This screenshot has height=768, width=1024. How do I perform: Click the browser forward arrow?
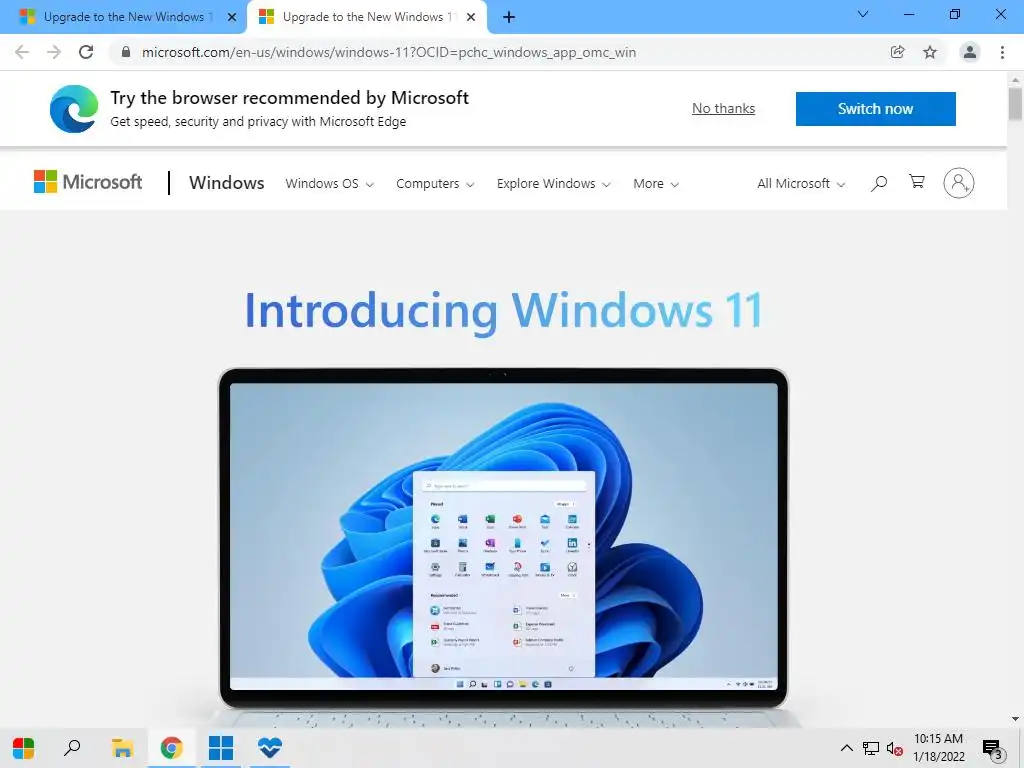coord(54,52)
